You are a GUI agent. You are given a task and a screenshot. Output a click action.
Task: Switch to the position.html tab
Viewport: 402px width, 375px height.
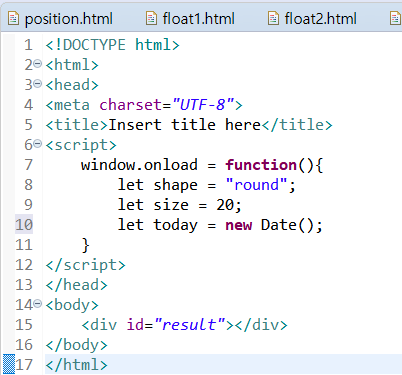coord(61,19)
